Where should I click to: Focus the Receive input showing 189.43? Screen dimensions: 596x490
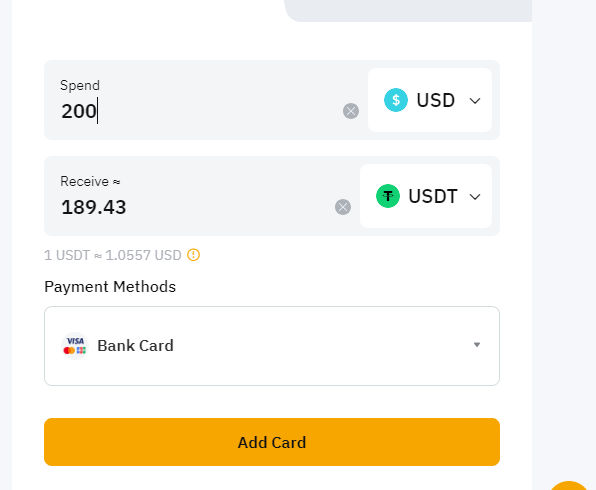click(x=196, y=207)
